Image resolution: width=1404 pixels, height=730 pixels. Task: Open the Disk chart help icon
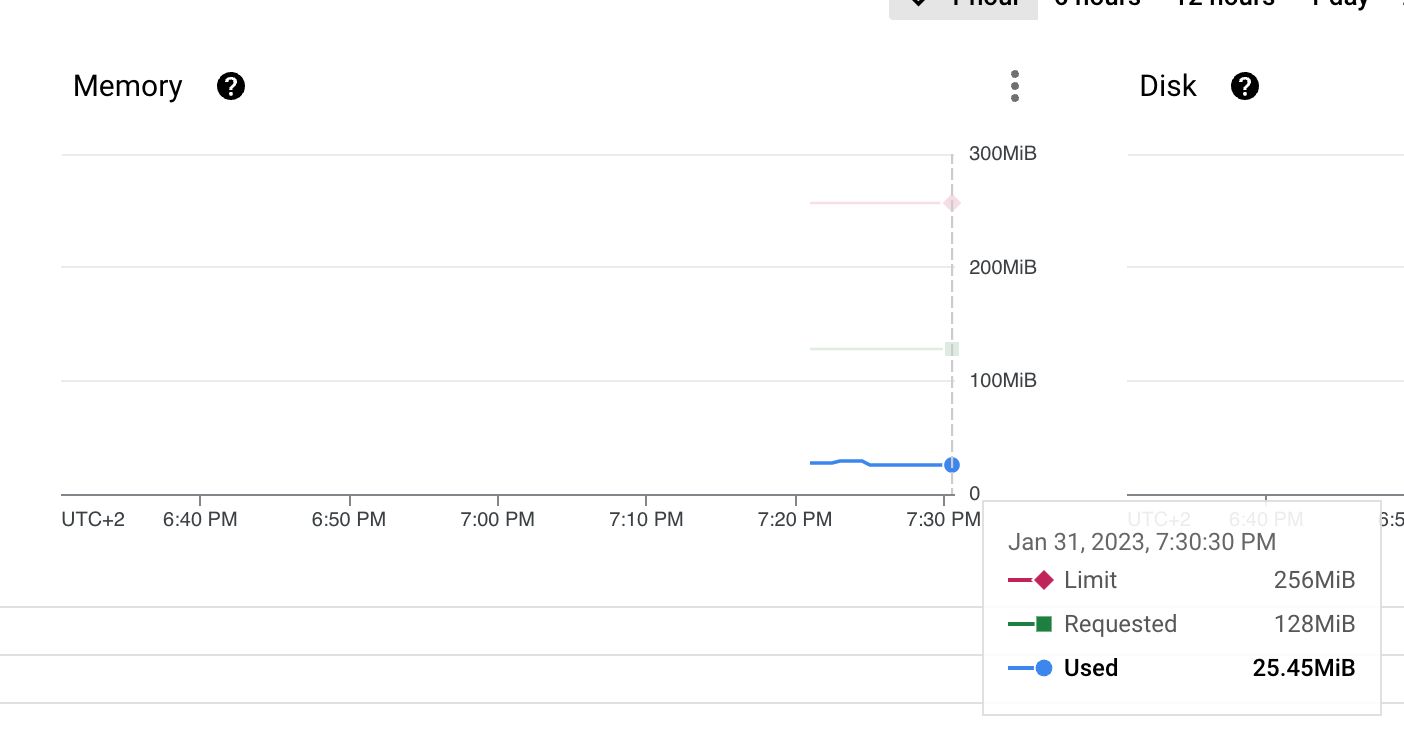point(1245,86)
